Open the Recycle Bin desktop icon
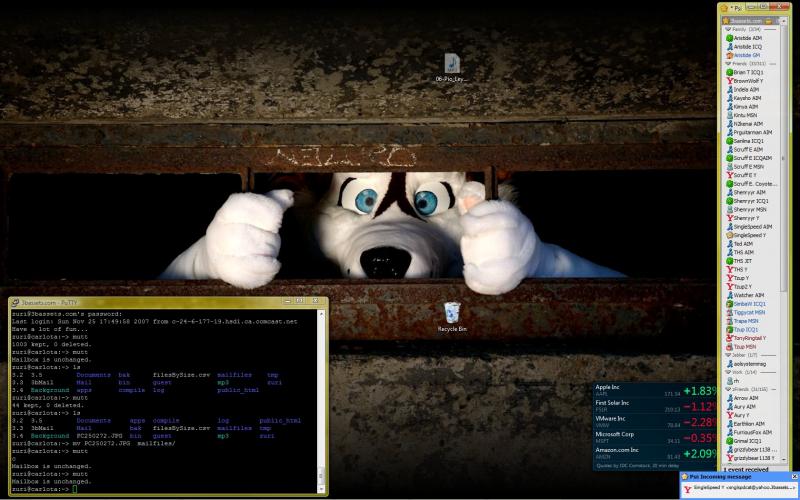 coord(451,313)
